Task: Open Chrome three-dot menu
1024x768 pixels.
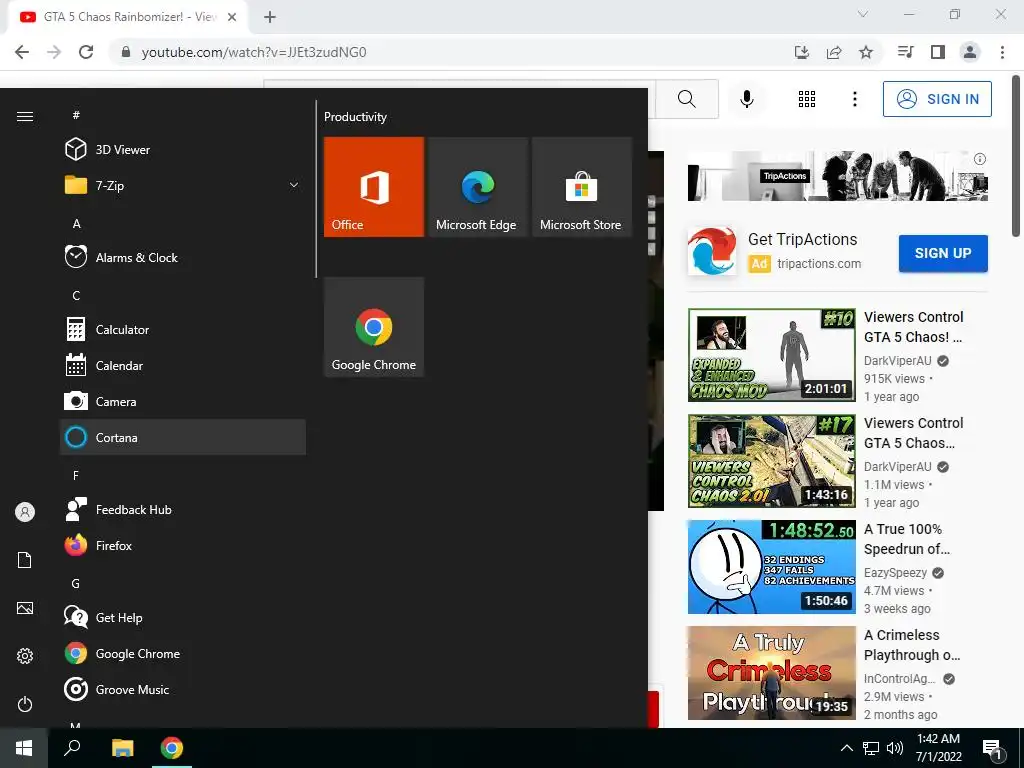Action: (1002, 52)
